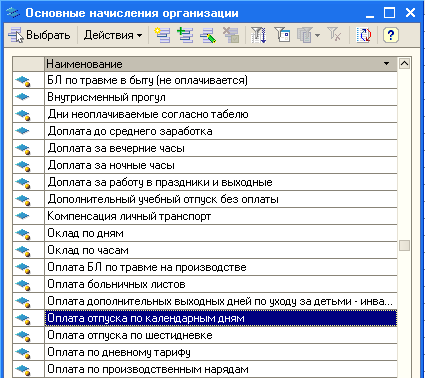Click the vertical scrollbar thumb
This screenshot has width=425, height=378.
pos(404,246)
